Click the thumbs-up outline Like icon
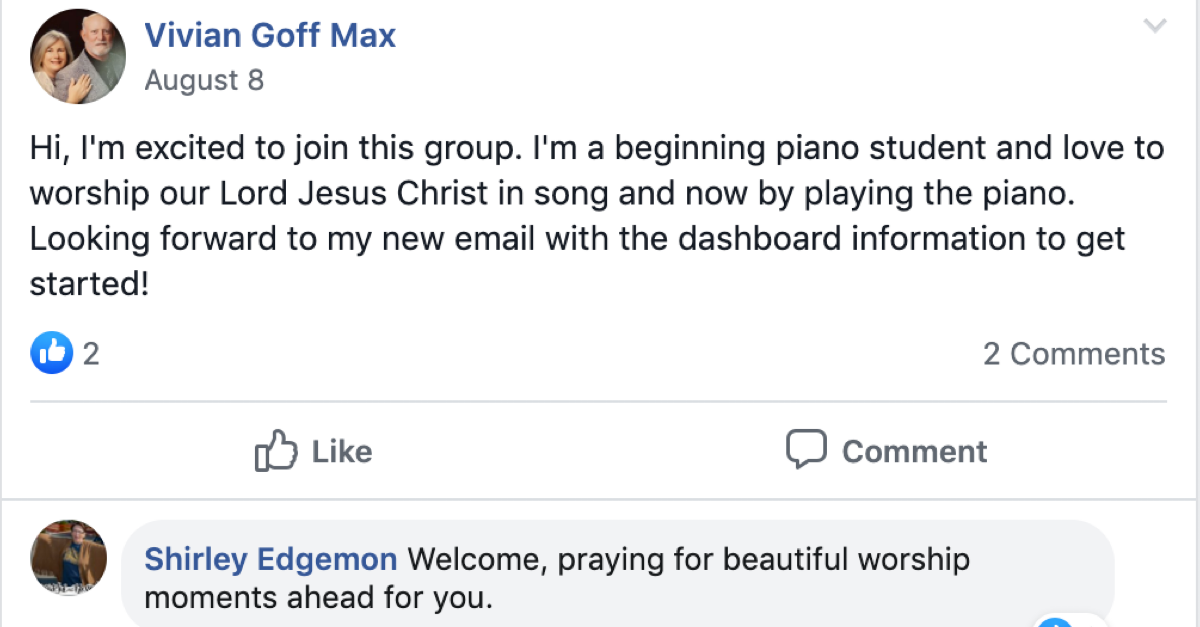This screenshot has height=627, width=1200. pos(276,451)
